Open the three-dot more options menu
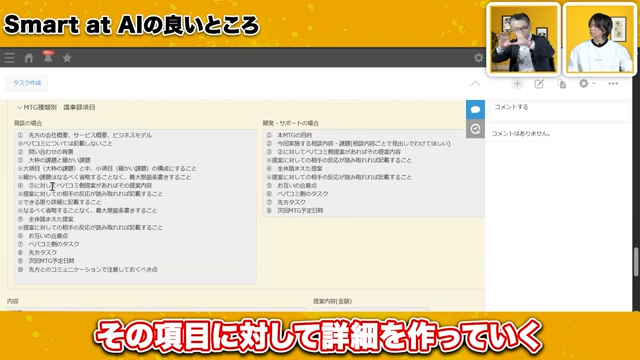The height and width of the screenshot is (360, 640). [x=613, y=84]
